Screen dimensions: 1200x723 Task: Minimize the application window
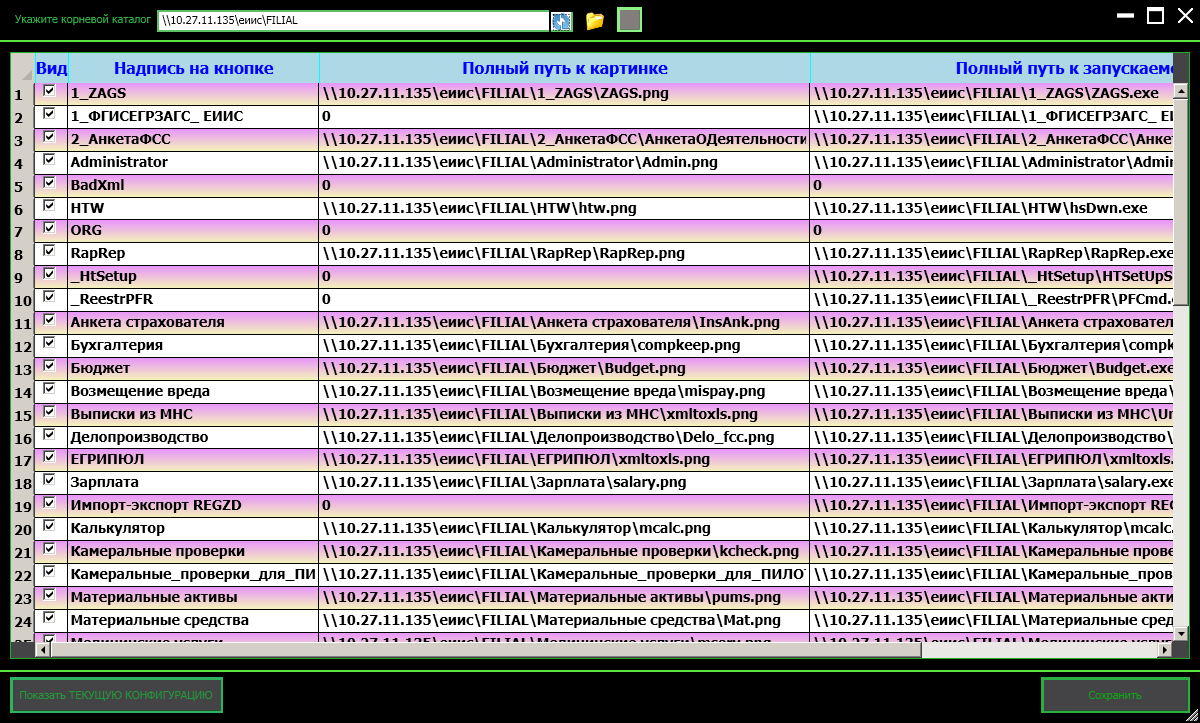(x=1126, y=15)
